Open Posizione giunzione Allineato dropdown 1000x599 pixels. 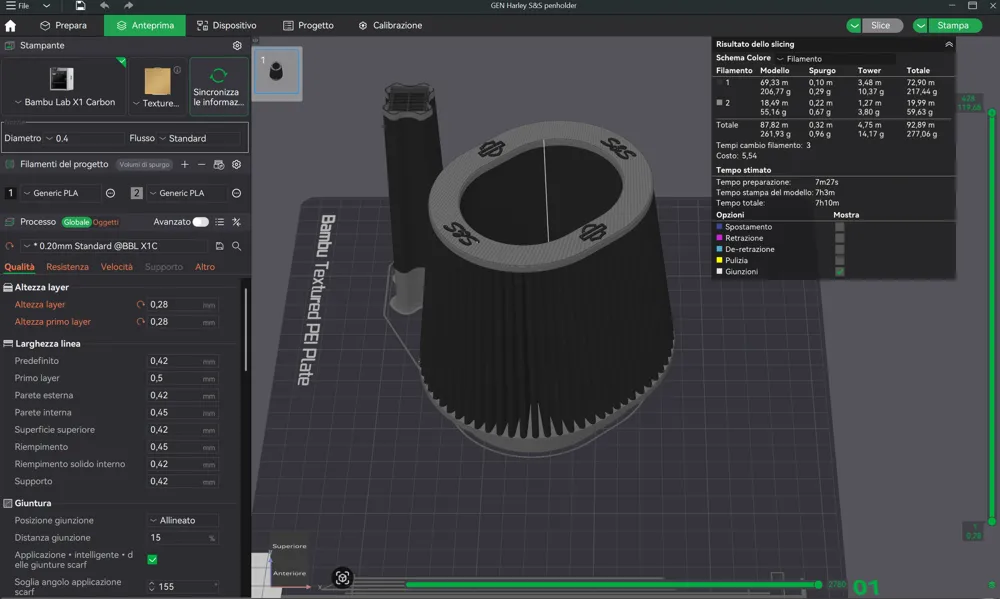(x=184, y=521)
